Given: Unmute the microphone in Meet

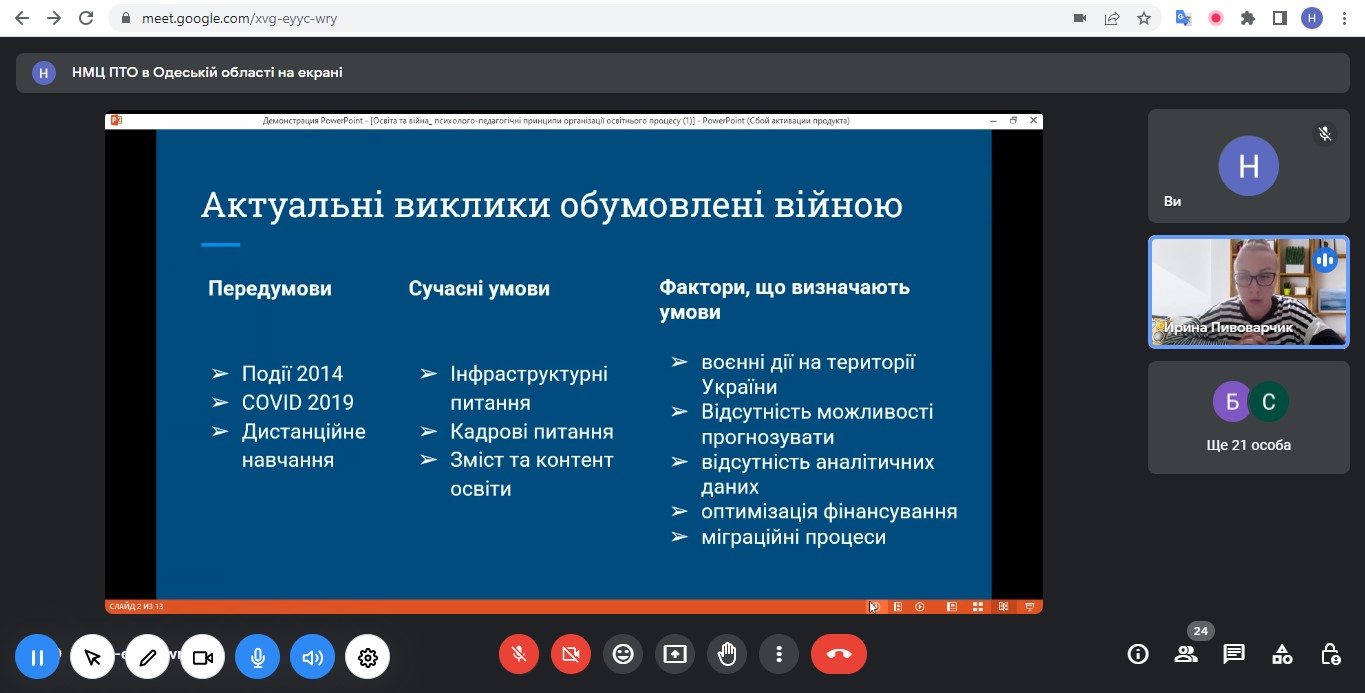Looking at the screenshot, I should (x=519, y=654).
